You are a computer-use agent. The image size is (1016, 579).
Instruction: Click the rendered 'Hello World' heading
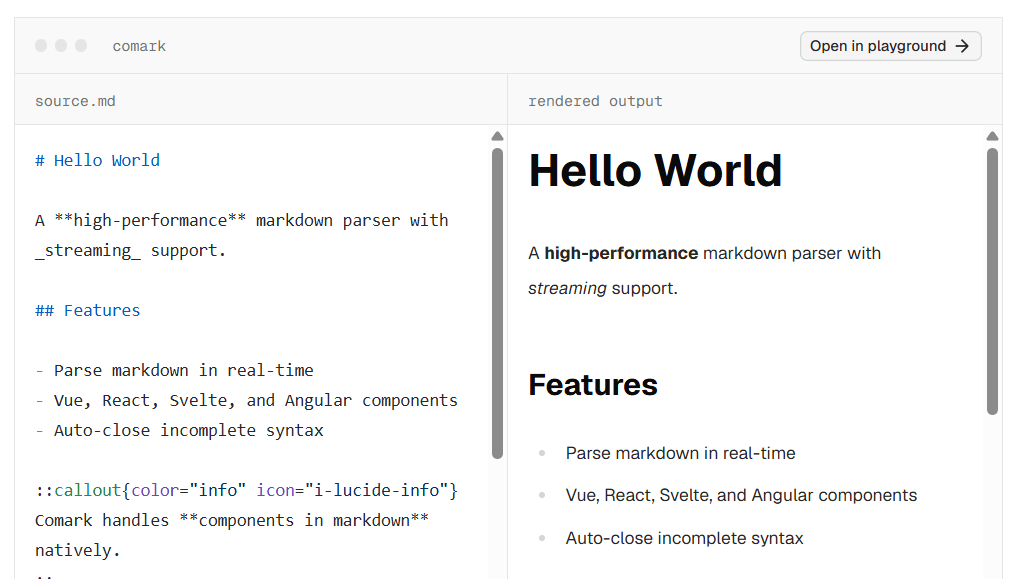click(x=655, y=171)
